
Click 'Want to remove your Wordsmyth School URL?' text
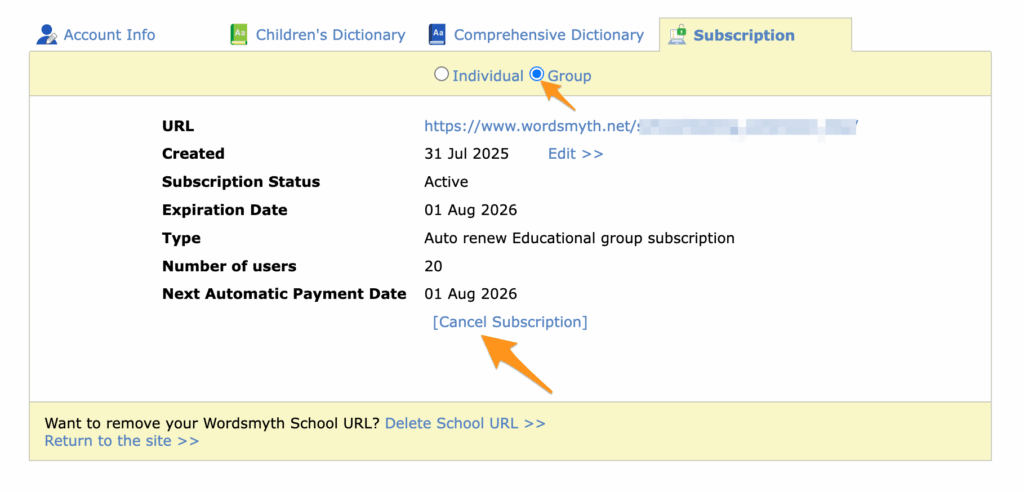click(212, 423)
